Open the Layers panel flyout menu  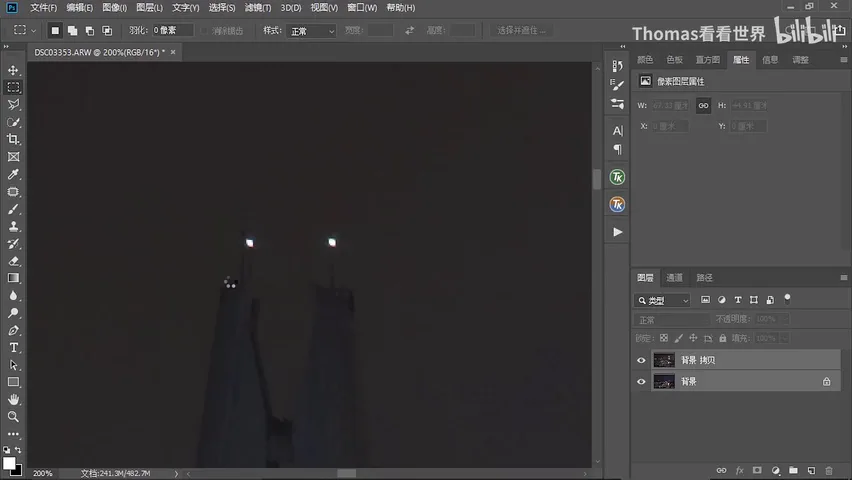[x=843, y=278]
